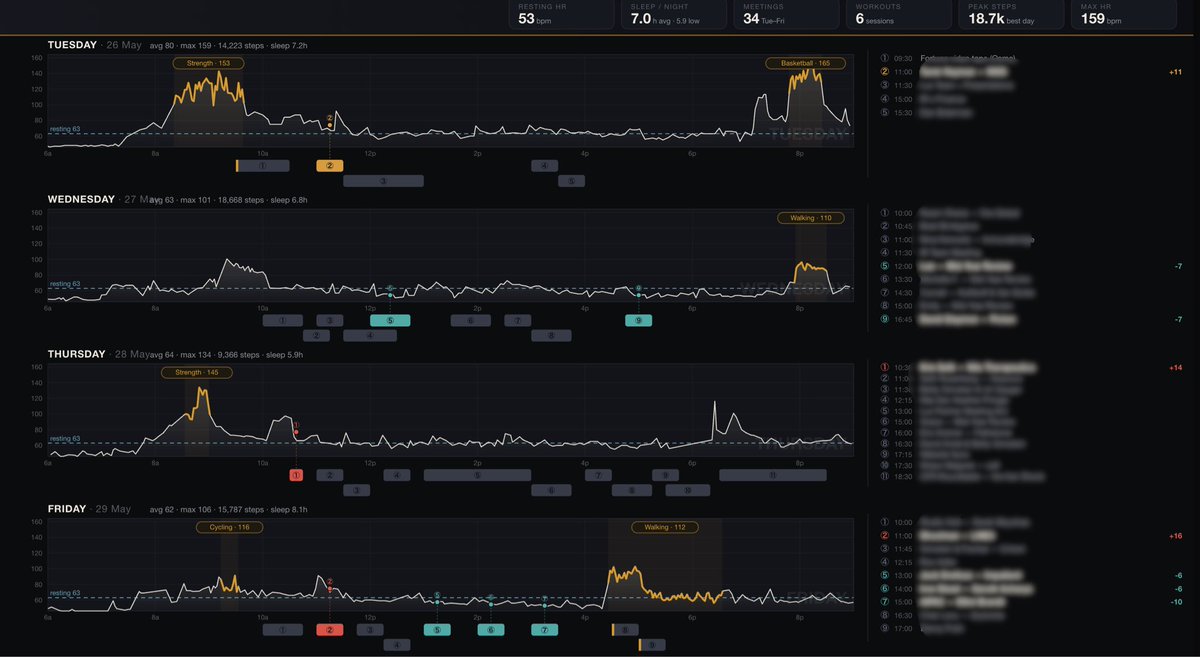Click the '+16' value in Friday's list
The height and width of the screenshot is (657, 1200).
click(1175, 536)
